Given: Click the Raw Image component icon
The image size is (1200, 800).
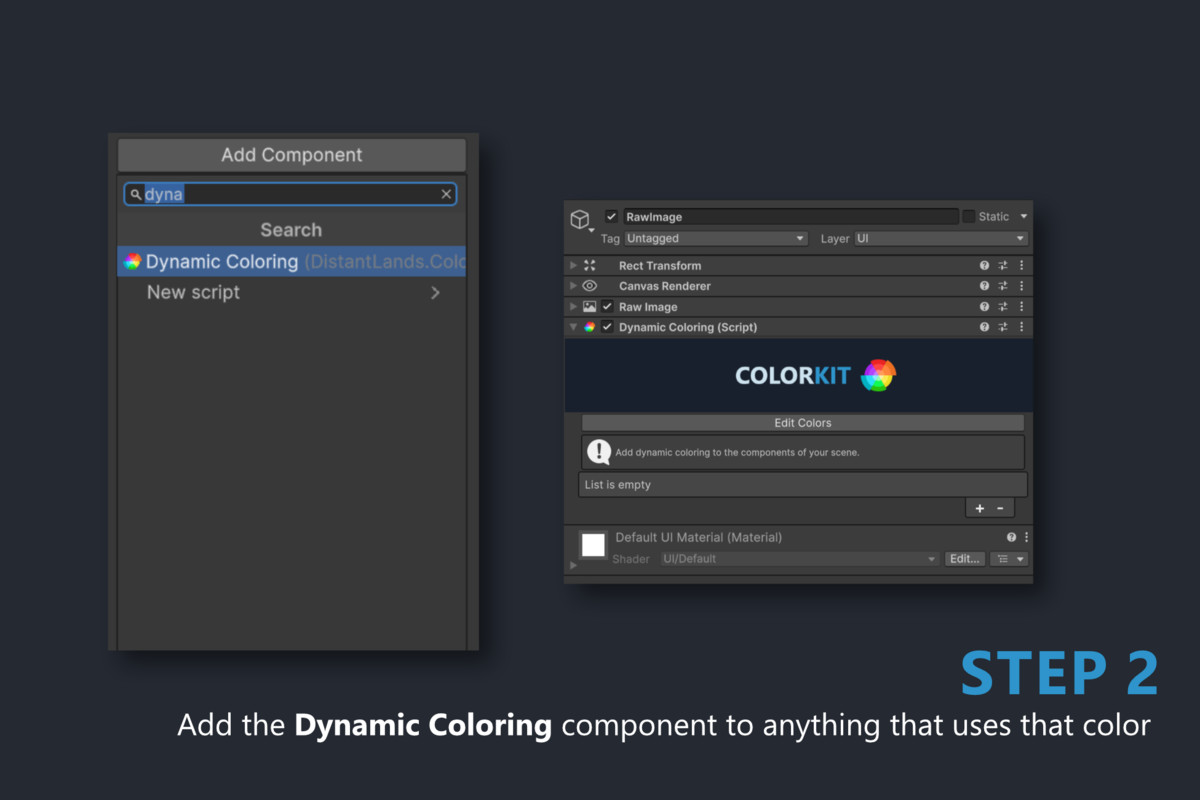Looking at the screenshot, I should point(589,306).
